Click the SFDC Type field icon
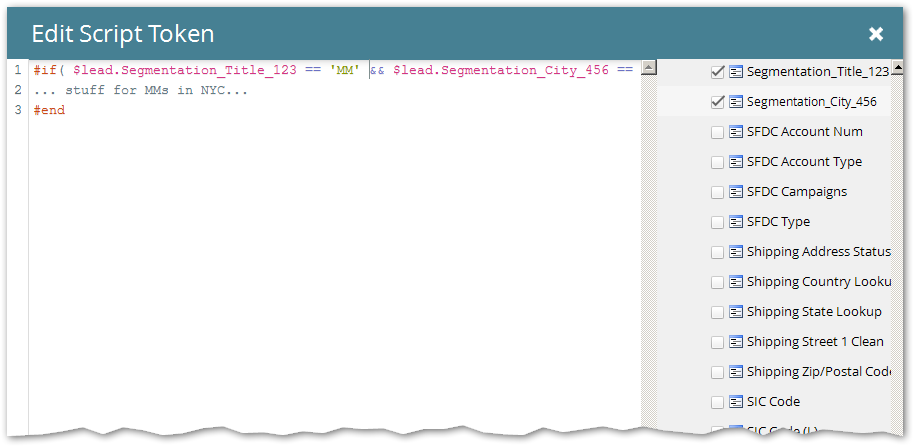This screenshot has height=447, width=914. pos(736,222)
